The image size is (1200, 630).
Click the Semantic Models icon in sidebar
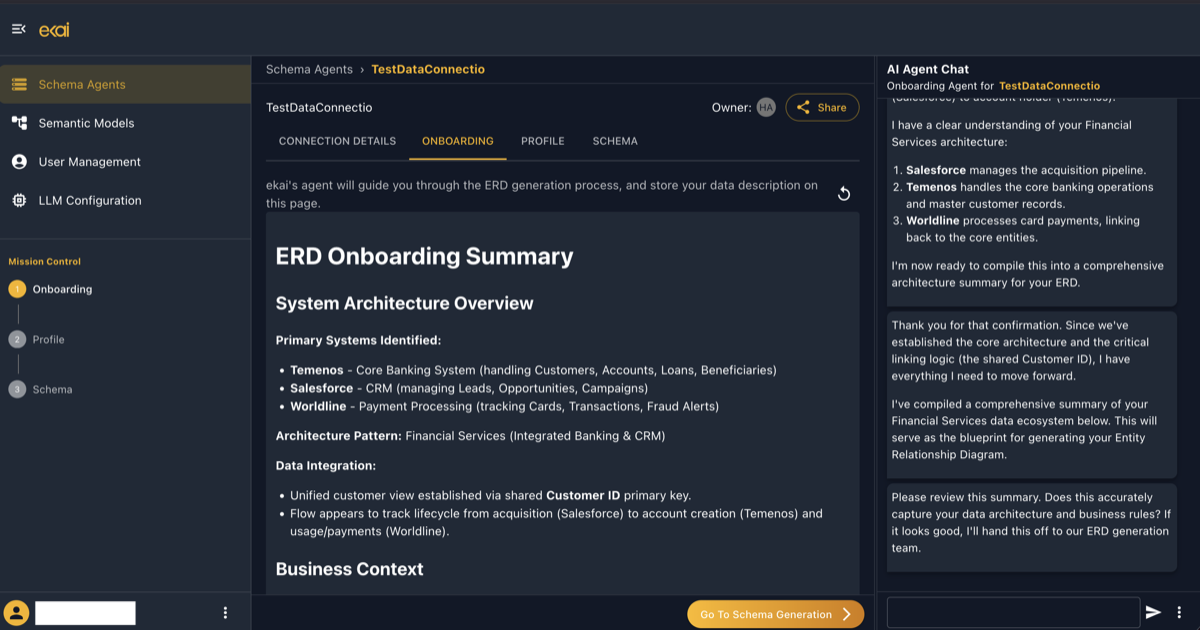point(19,123)
